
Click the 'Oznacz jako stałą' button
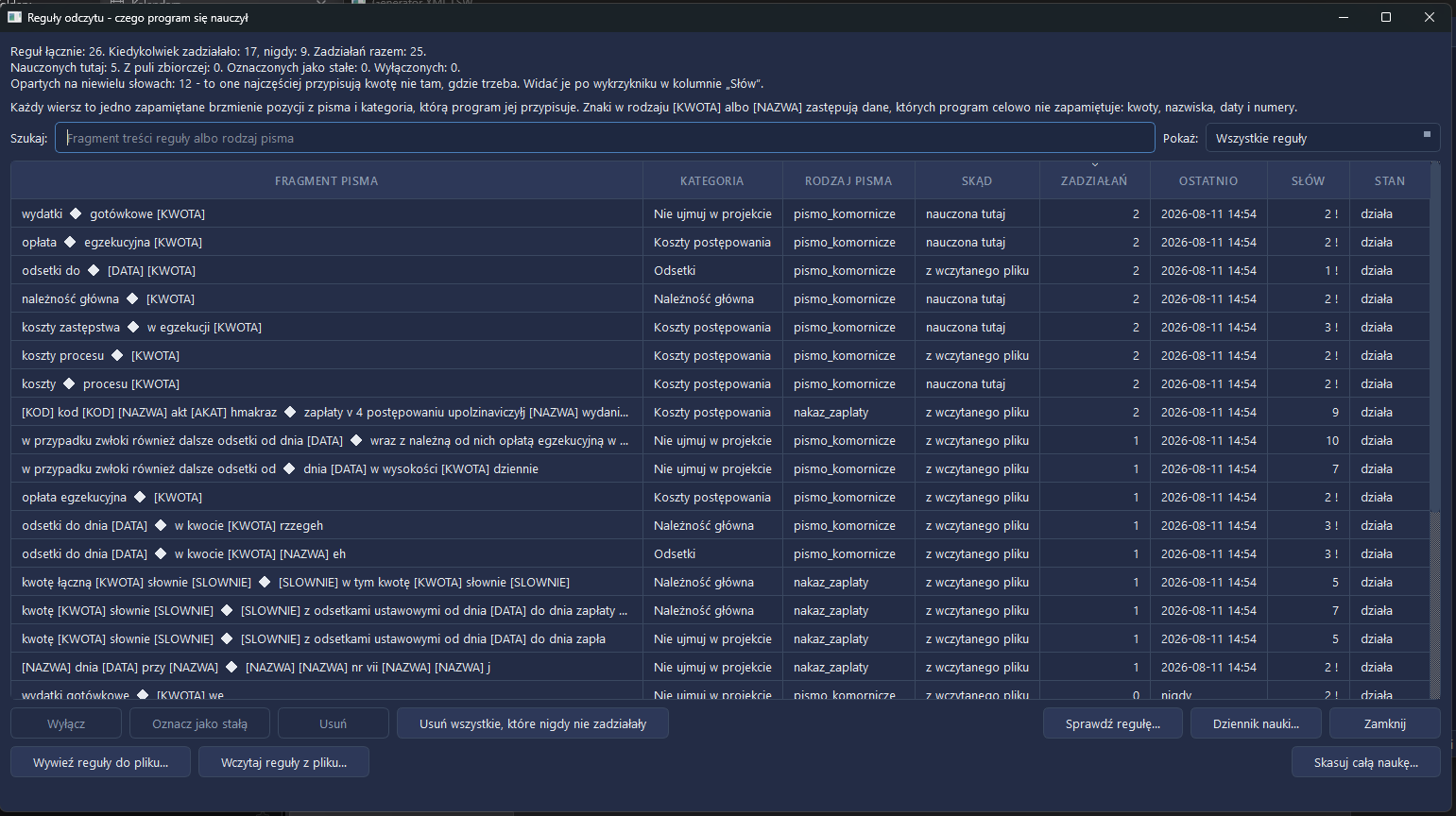pos(200,723)
